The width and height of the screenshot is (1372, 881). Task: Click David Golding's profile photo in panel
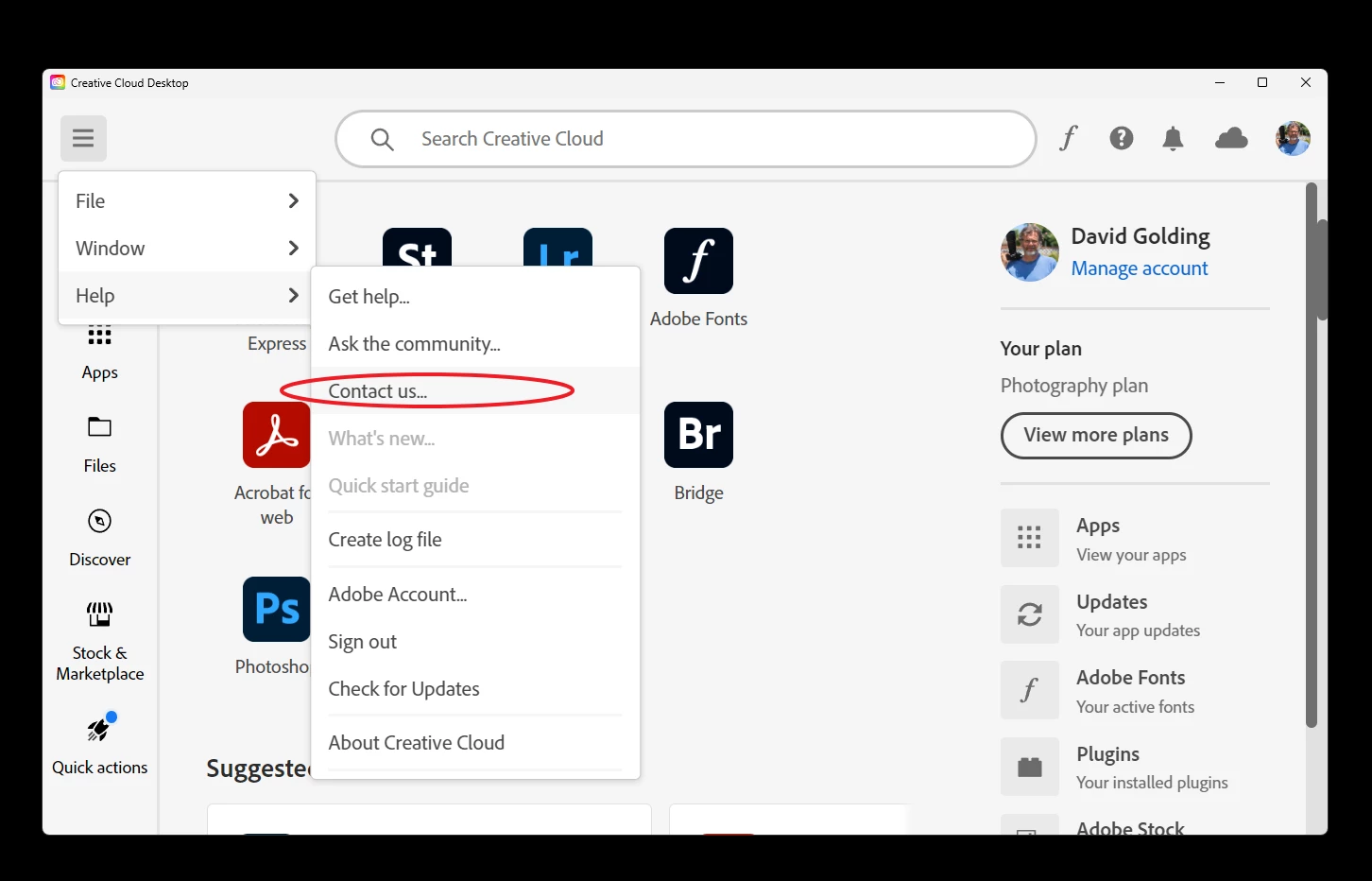click(1030, 252)
